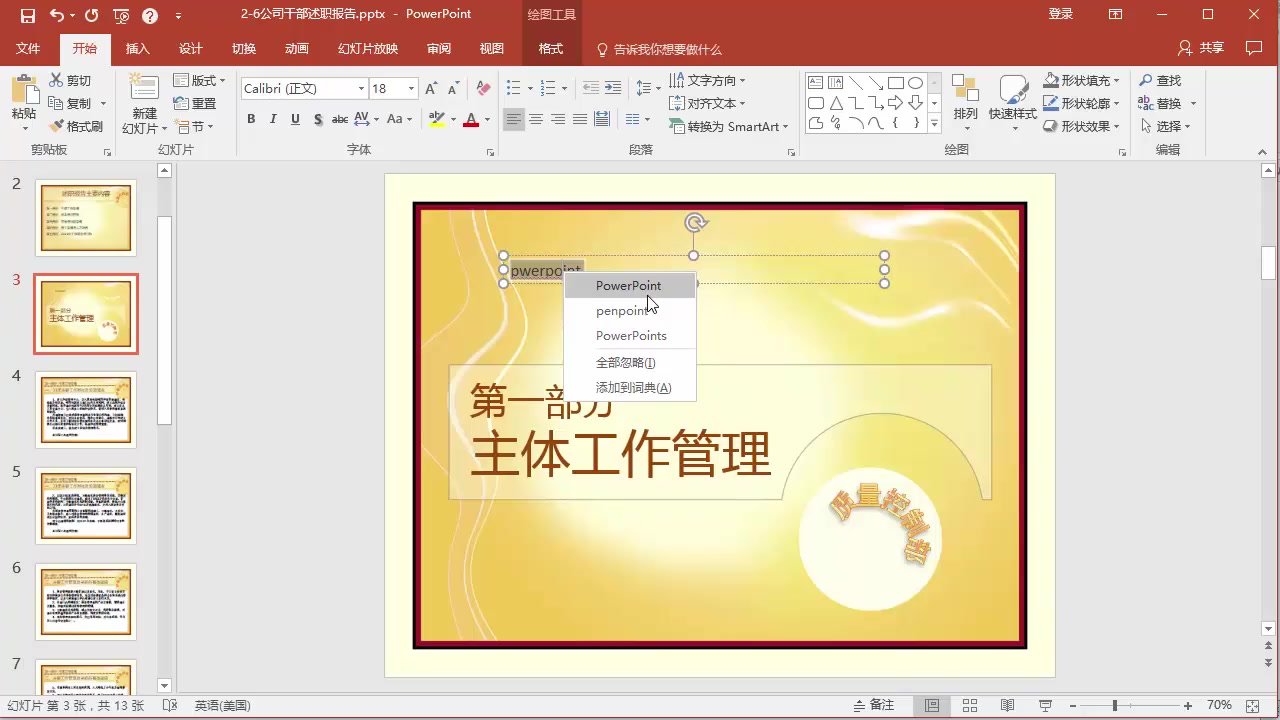Click the 查找 (Find) icon

[x=1146, y=80]
